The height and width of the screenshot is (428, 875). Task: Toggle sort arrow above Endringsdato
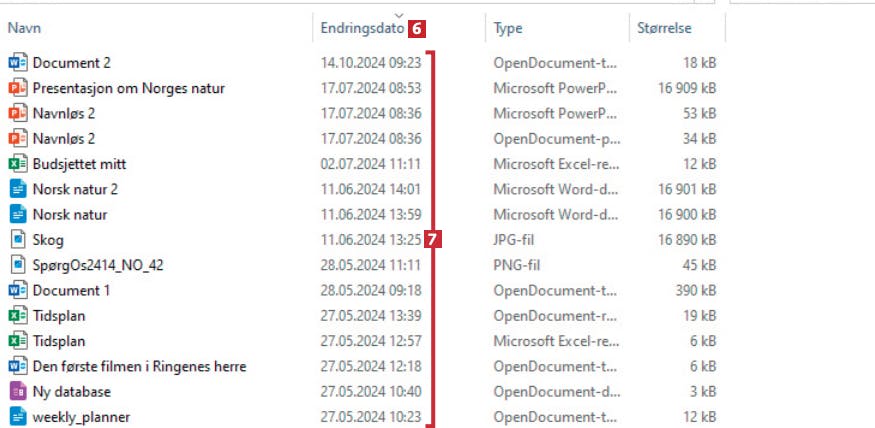[x=398, y=16]
